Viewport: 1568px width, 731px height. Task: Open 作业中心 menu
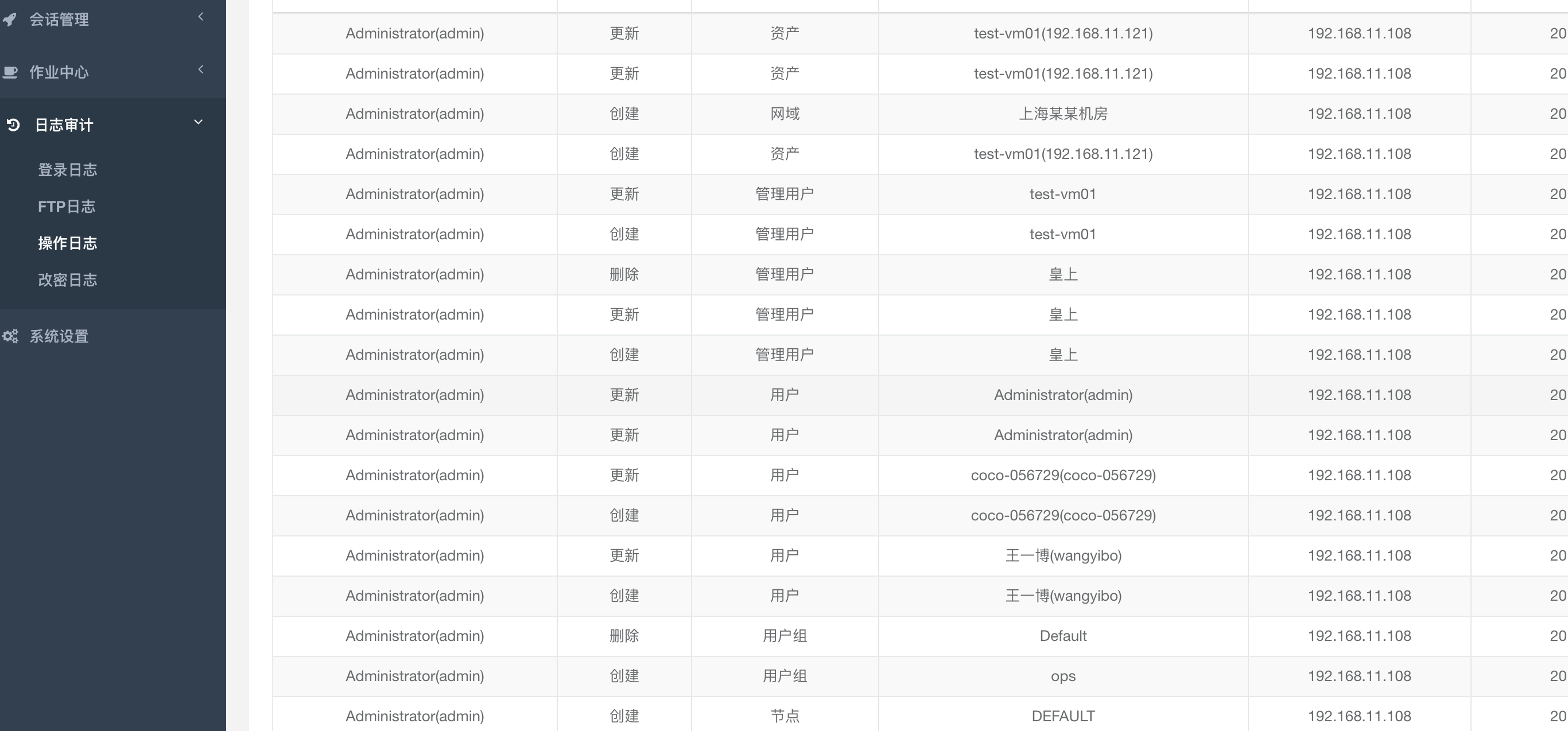59,72
